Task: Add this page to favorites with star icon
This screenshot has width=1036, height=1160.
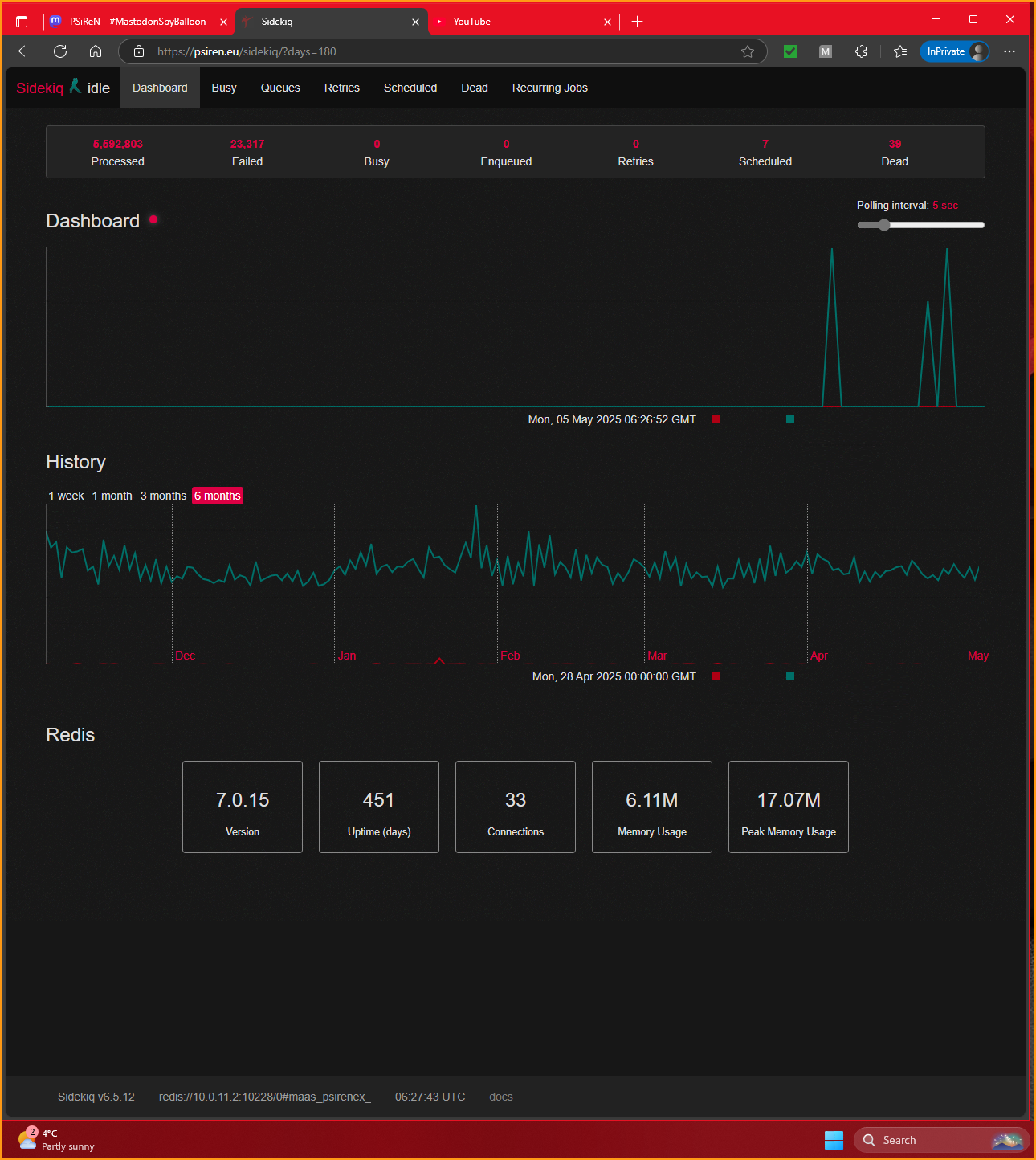Action: (748, 51)
